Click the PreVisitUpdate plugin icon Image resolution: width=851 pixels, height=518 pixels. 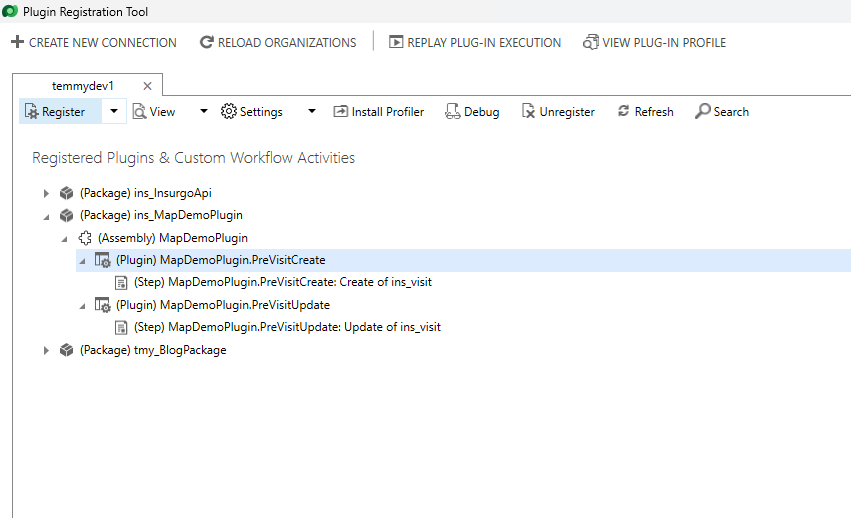point(103,305)
